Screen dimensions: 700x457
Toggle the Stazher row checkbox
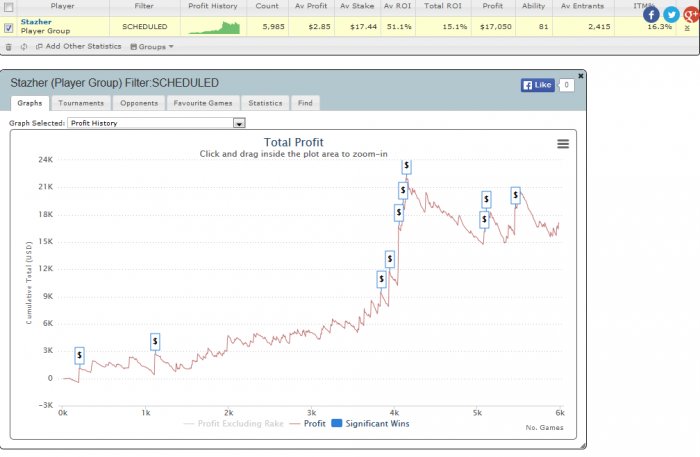[x=8, y=28]
